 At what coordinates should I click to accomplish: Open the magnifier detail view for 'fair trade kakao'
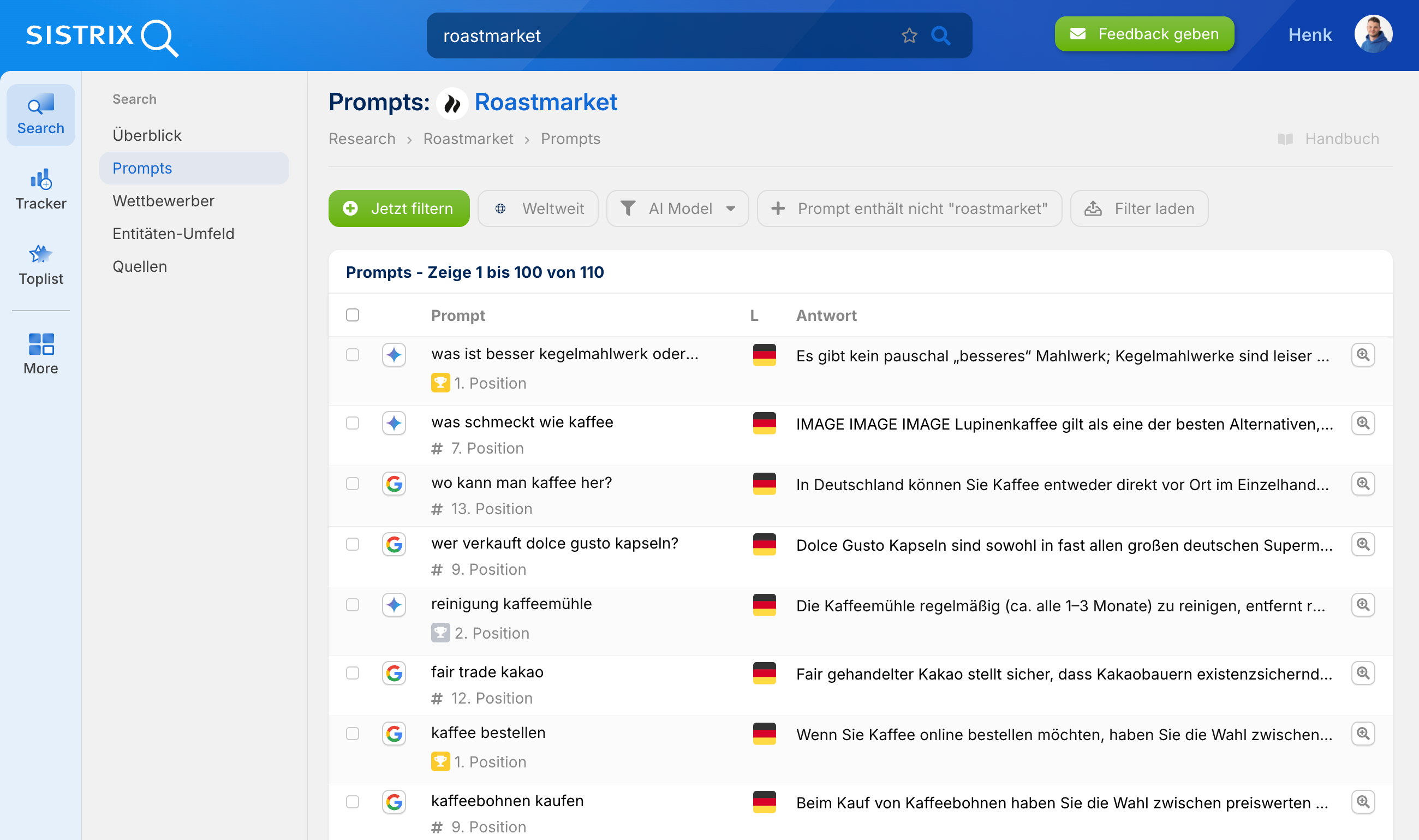[x=1364, y=673]
